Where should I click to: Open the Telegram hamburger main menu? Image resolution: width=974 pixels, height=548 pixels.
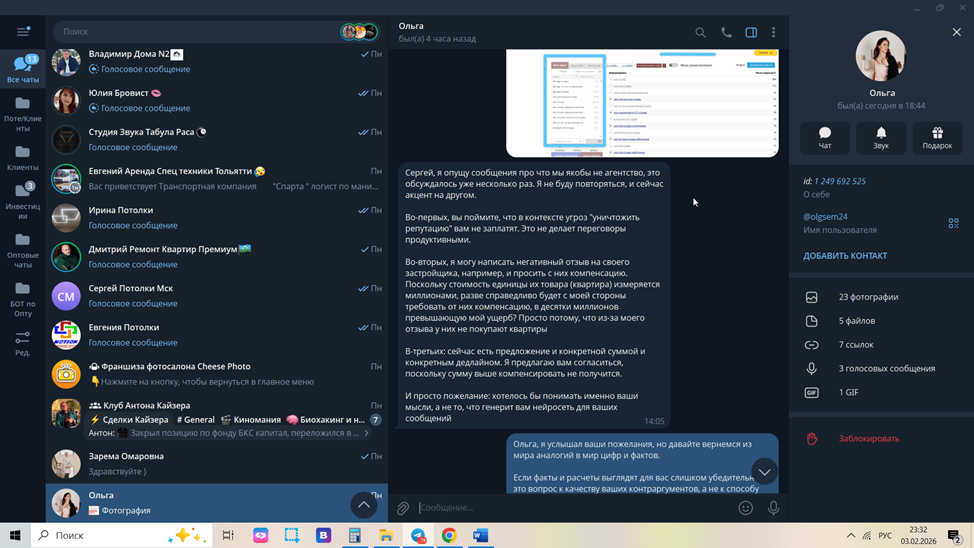pyautogui.click(x=23, y=32)
